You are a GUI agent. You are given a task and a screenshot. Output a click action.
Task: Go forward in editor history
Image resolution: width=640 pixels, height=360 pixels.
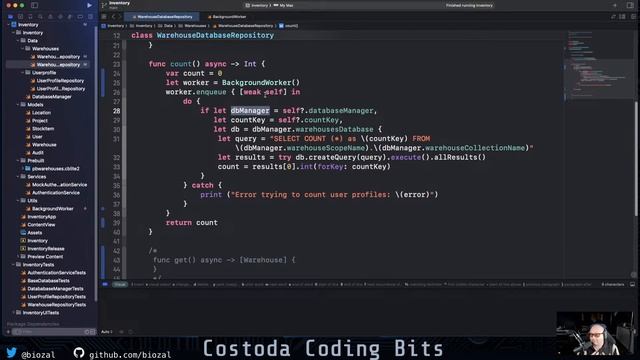(120, 17)
